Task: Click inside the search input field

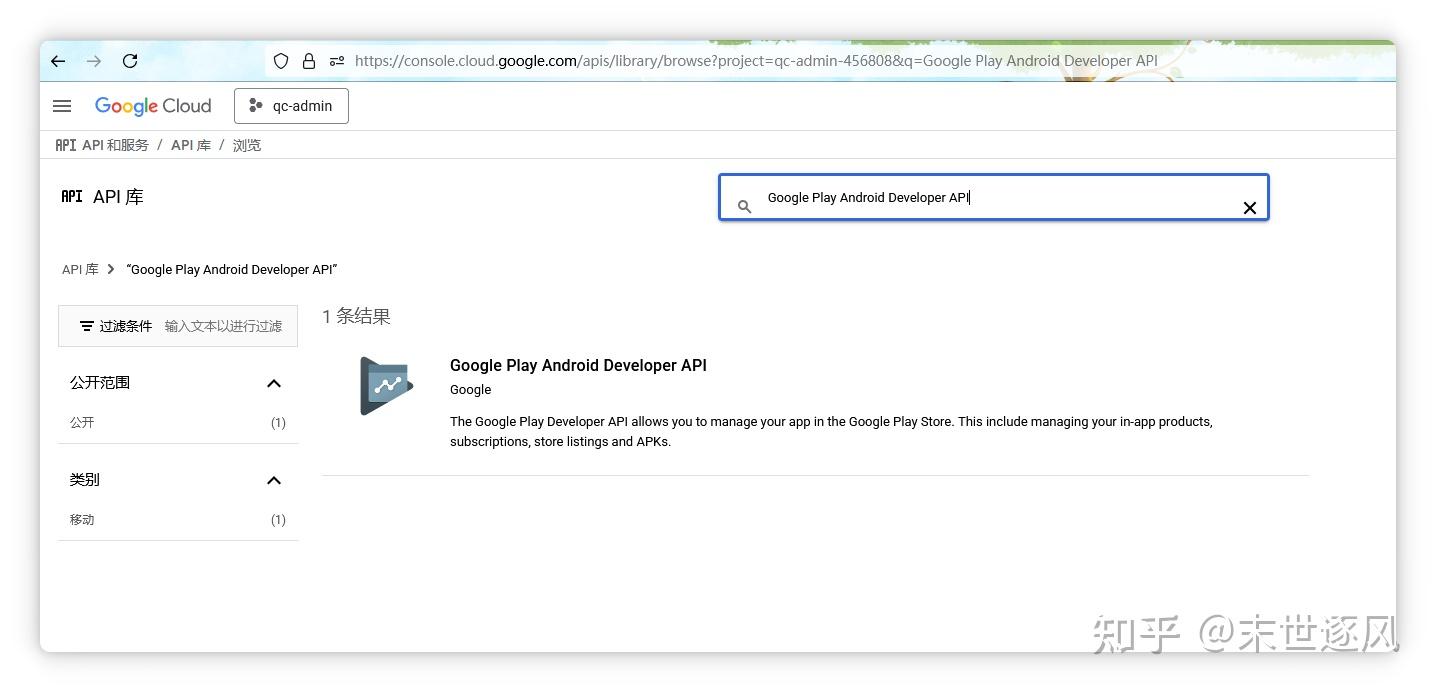Action: [950, 197]
